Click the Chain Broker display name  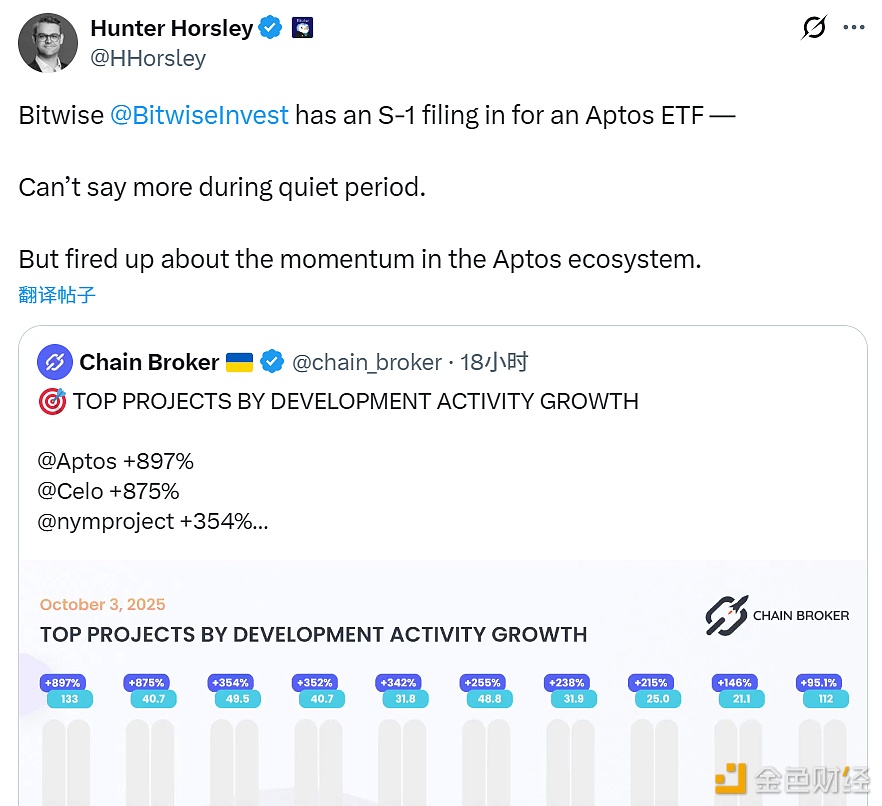coord(149,362)
